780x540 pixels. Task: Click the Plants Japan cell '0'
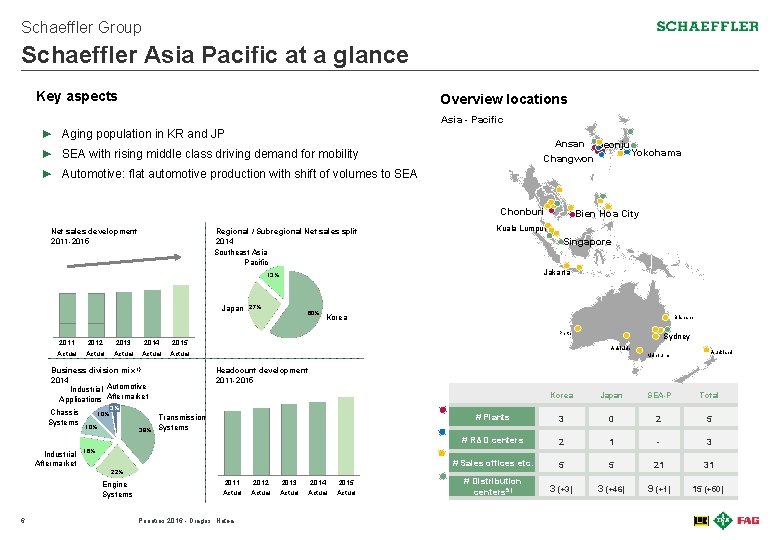[611, 419]
